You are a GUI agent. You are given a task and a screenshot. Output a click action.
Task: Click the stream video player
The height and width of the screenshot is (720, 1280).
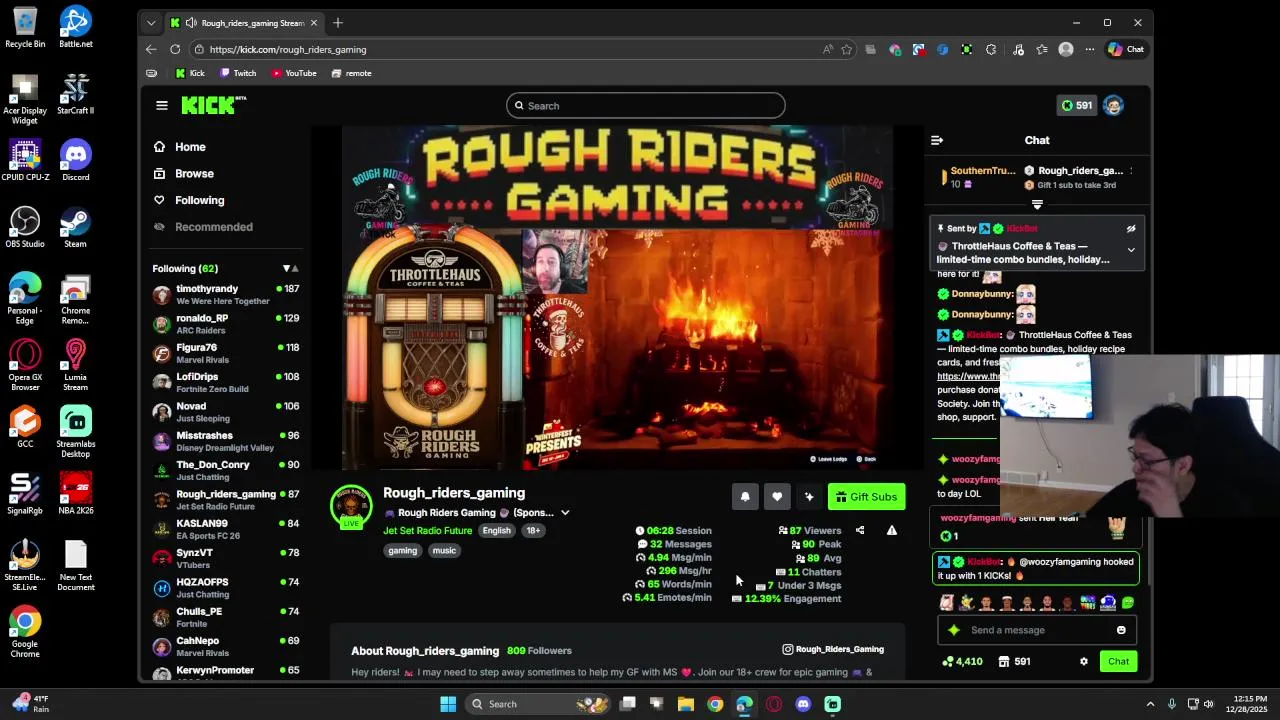[x=617, y=297]
